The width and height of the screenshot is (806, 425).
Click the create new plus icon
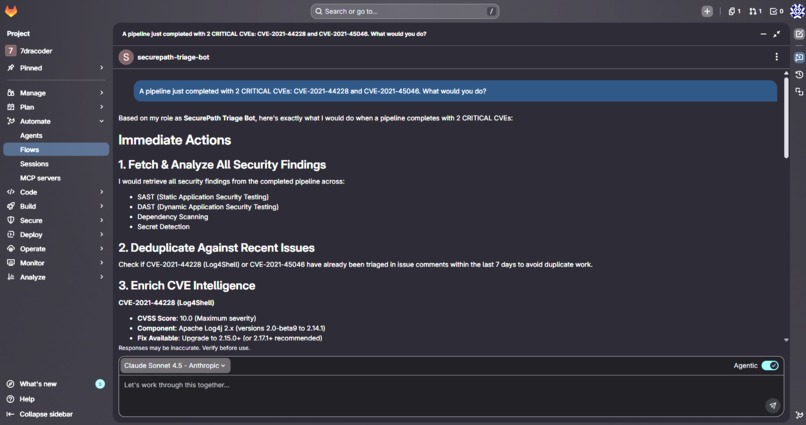[x=707, y=11]
